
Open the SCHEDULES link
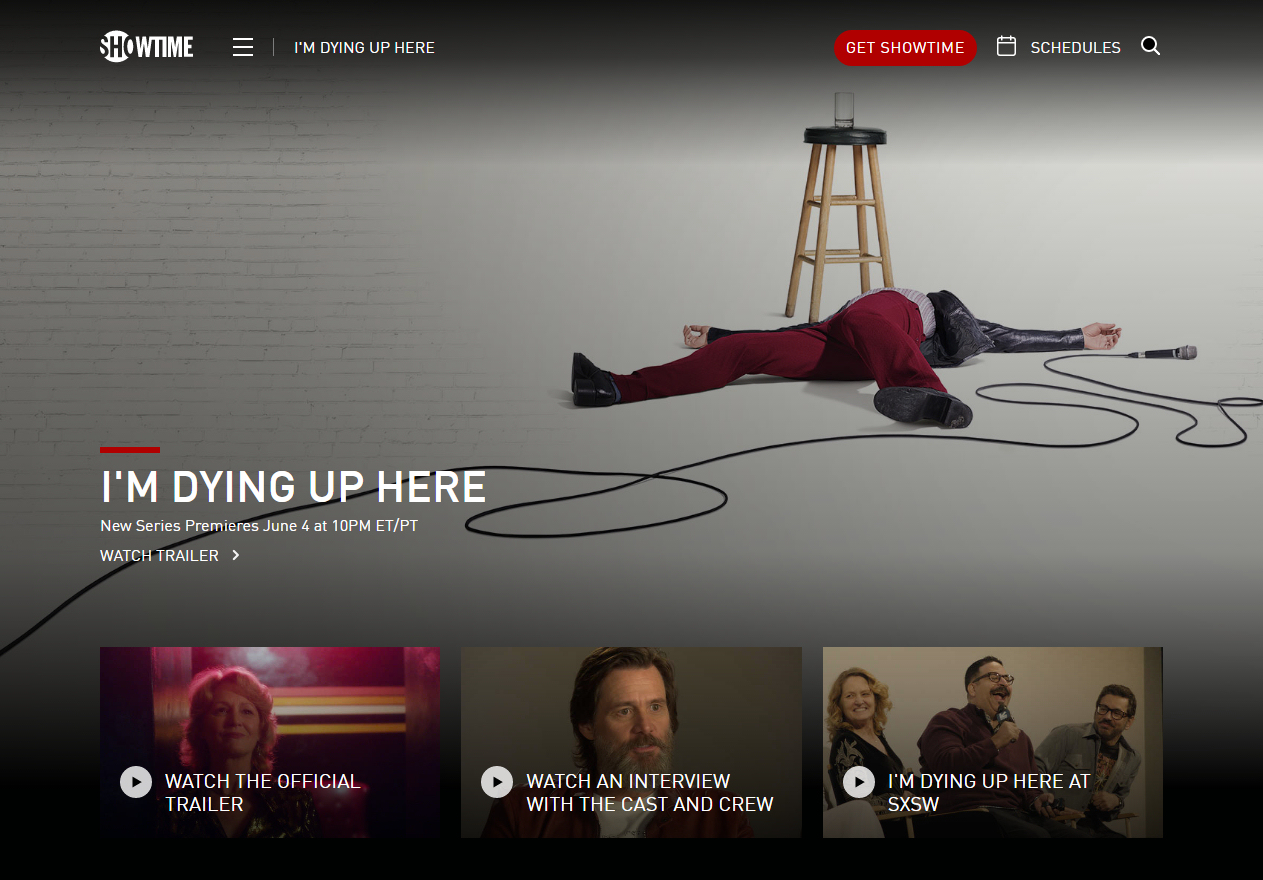(x=1075, y=47)
